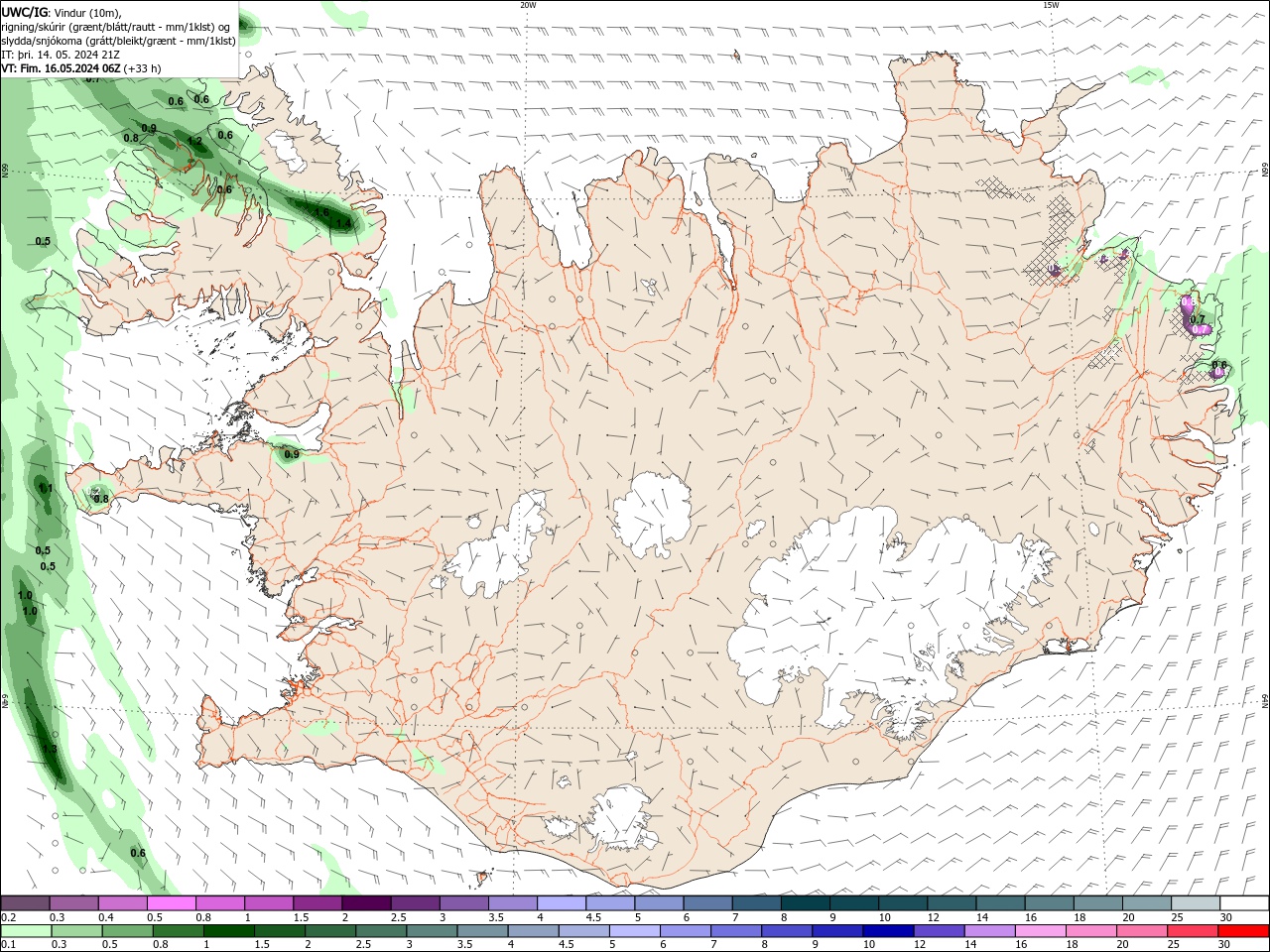This screenshot has height=952, width=1270.
Task: Click the palest green rain swatch beside 0.1
Action: [26, 930]
